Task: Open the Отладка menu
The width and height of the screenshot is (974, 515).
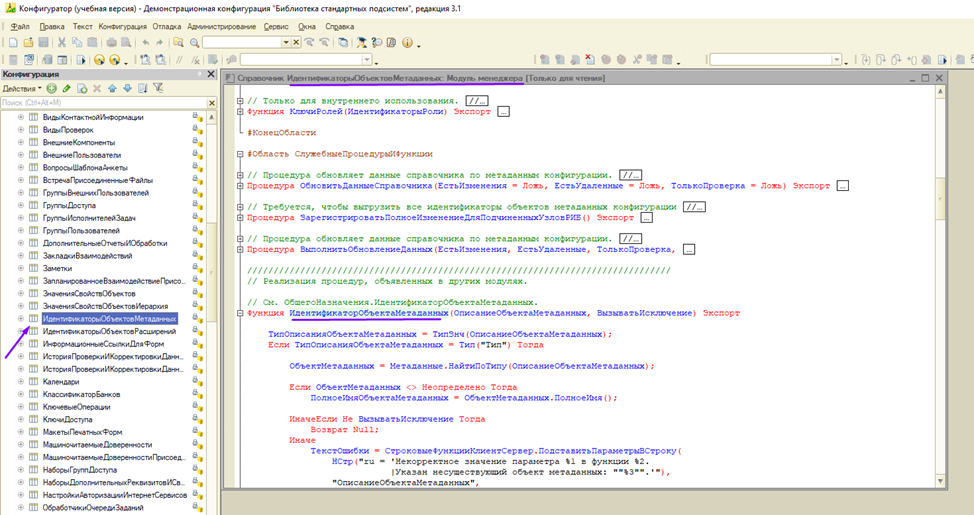Action: (166, 27)
